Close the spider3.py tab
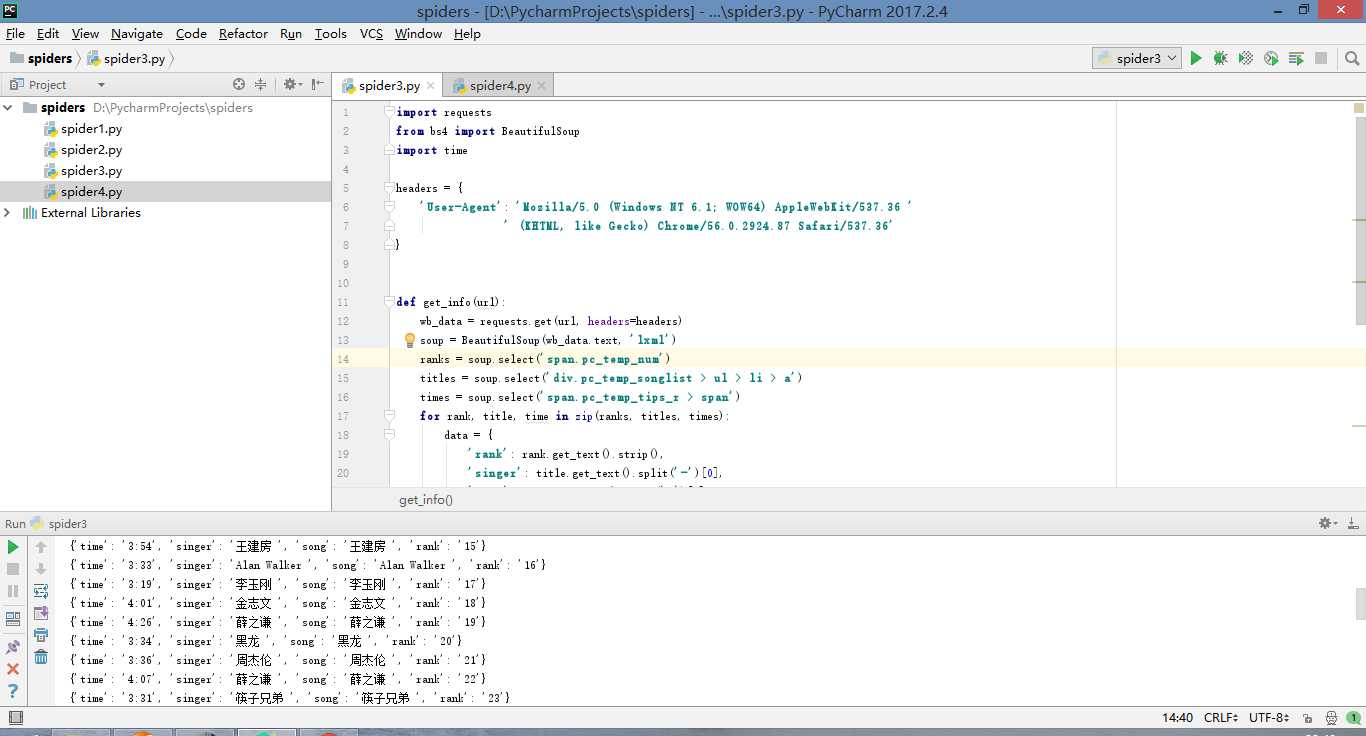The width and height of the screenshot is (1366, 736). click(430, 87)
